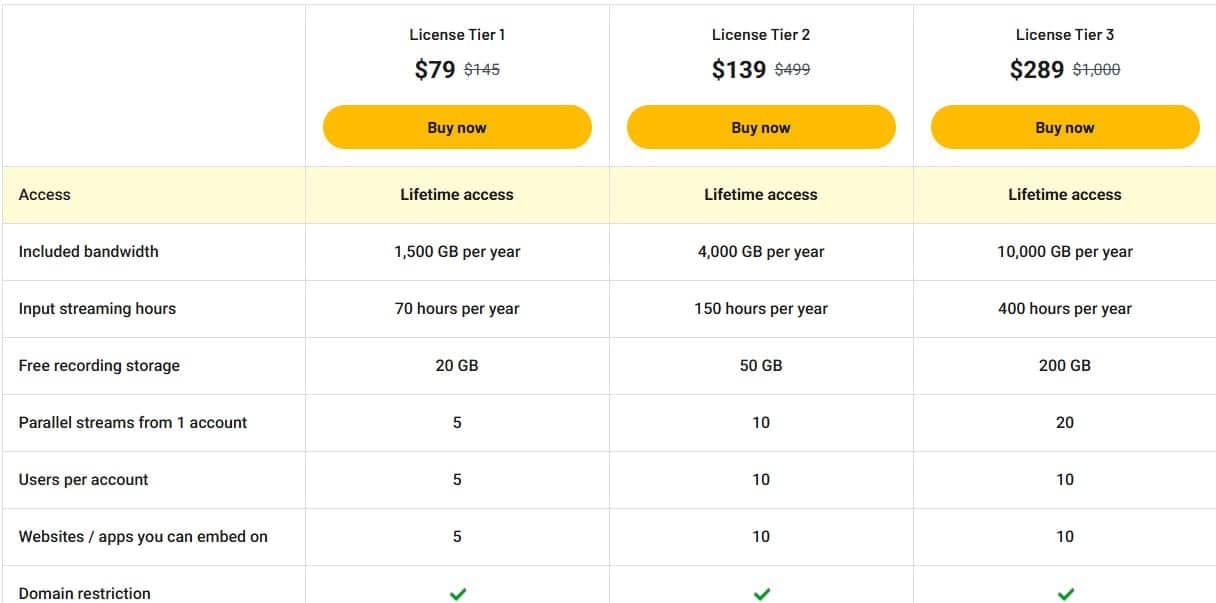This screenshot has height=603, width=1216.
Task: Select the Domain restriction checkmark for Tier 1
Action: (x=457, y=592)
